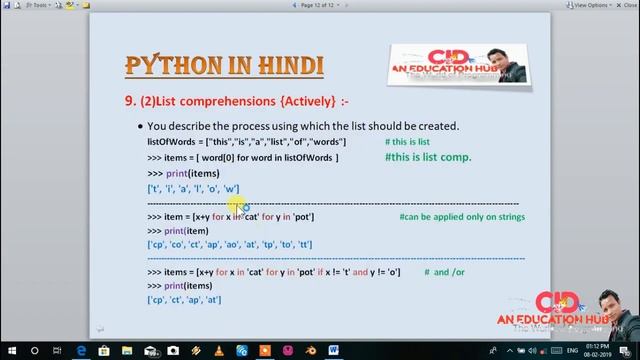Viewport: 640px width, 360px height.
Task: Open File Explorer from taskbar
Action: (x=127, y=351)
